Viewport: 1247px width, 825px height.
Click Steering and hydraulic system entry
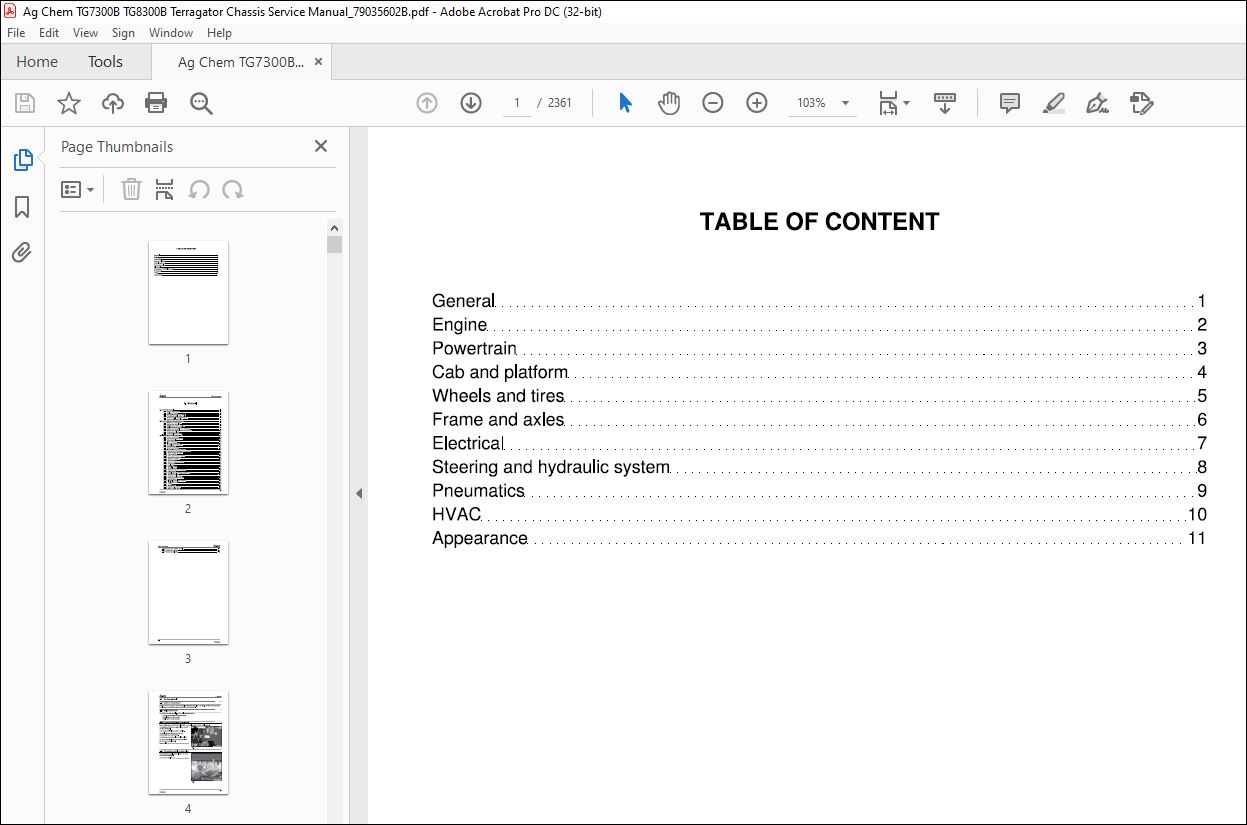(819, 467)
